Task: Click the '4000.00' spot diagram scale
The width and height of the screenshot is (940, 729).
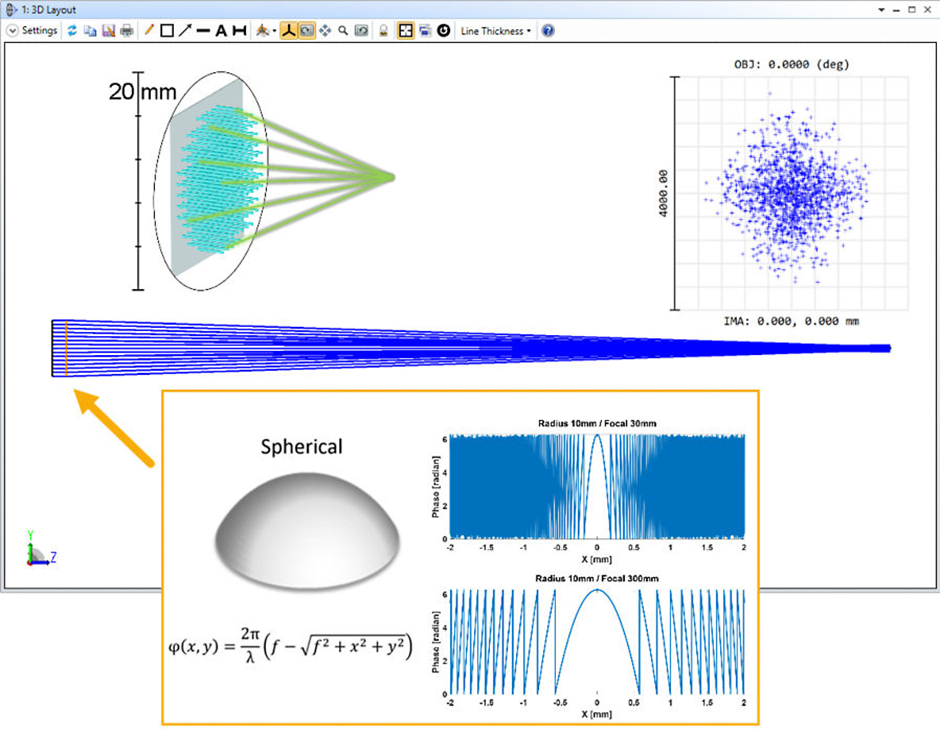Action: click(x=662, y=194)
